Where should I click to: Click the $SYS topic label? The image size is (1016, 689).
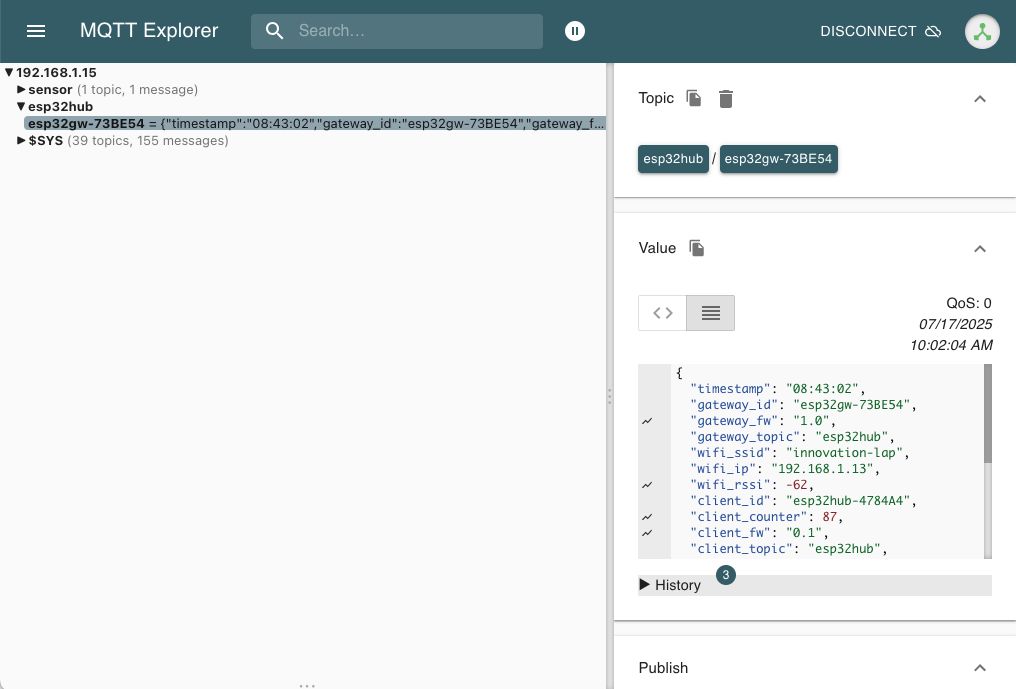click(x=45, y=140)
